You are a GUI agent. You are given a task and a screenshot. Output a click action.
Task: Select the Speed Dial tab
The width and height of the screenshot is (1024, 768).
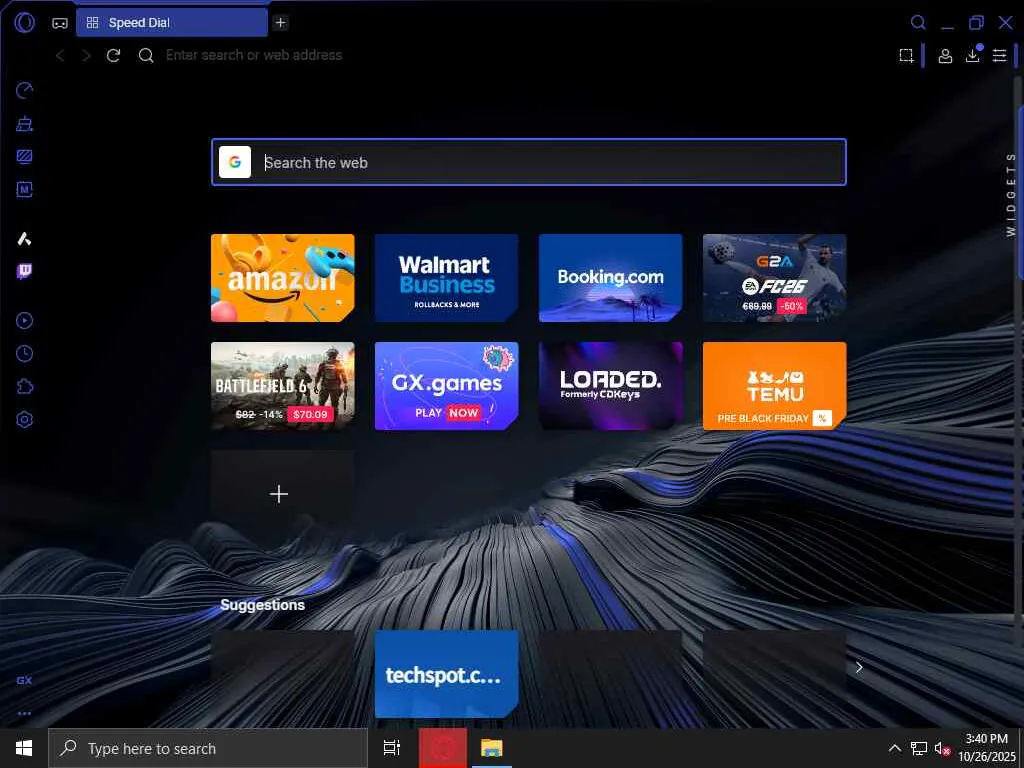172,23
